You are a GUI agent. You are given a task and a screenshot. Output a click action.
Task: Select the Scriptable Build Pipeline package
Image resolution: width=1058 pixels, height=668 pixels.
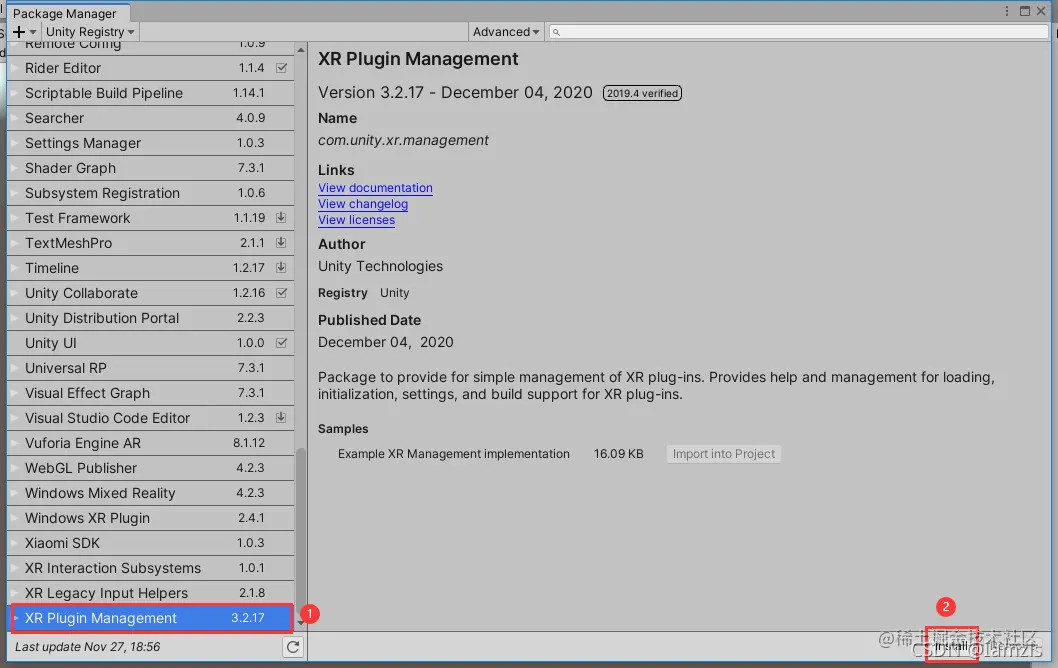click(x=150, y=92)
